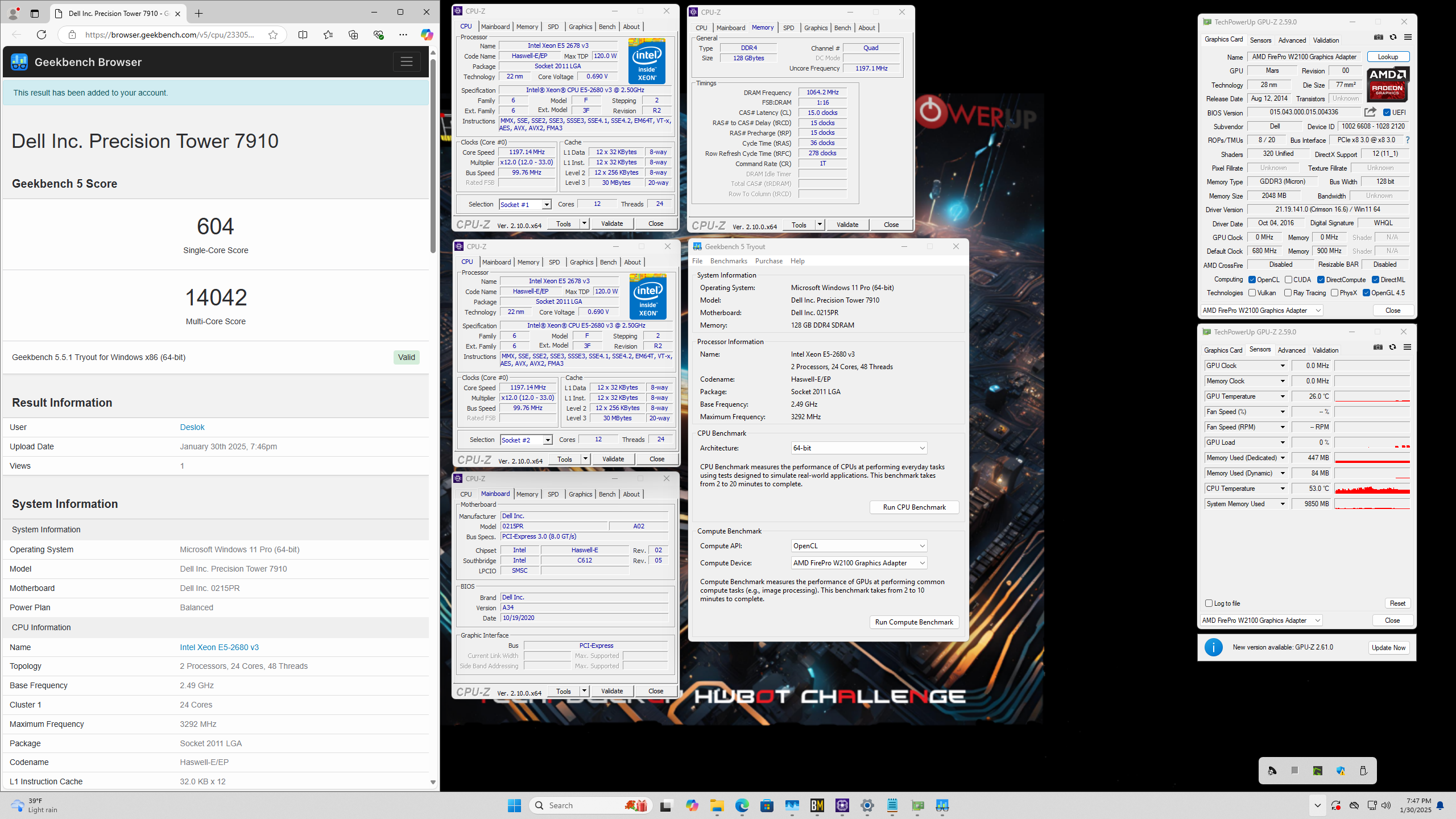The image size is (1456, 819).
Task: Click the Run Compute Benchmark button
Action: pos(914,622)
